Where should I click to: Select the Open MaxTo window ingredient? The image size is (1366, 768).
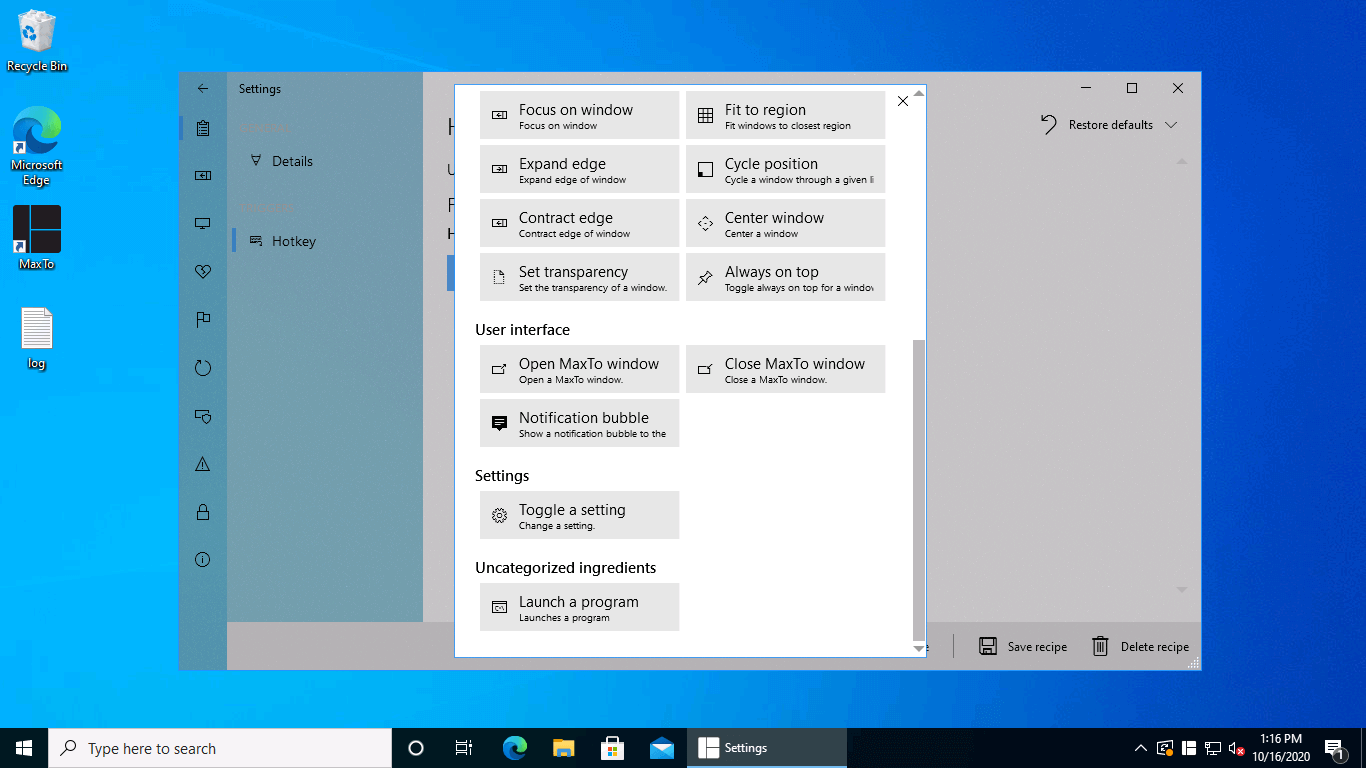pos(579,370)
